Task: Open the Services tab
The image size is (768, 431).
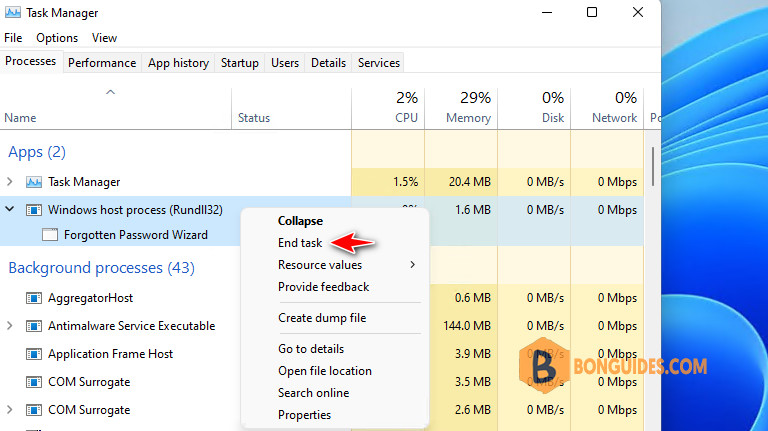Action: pyautogui.click(x=379, y=63)
